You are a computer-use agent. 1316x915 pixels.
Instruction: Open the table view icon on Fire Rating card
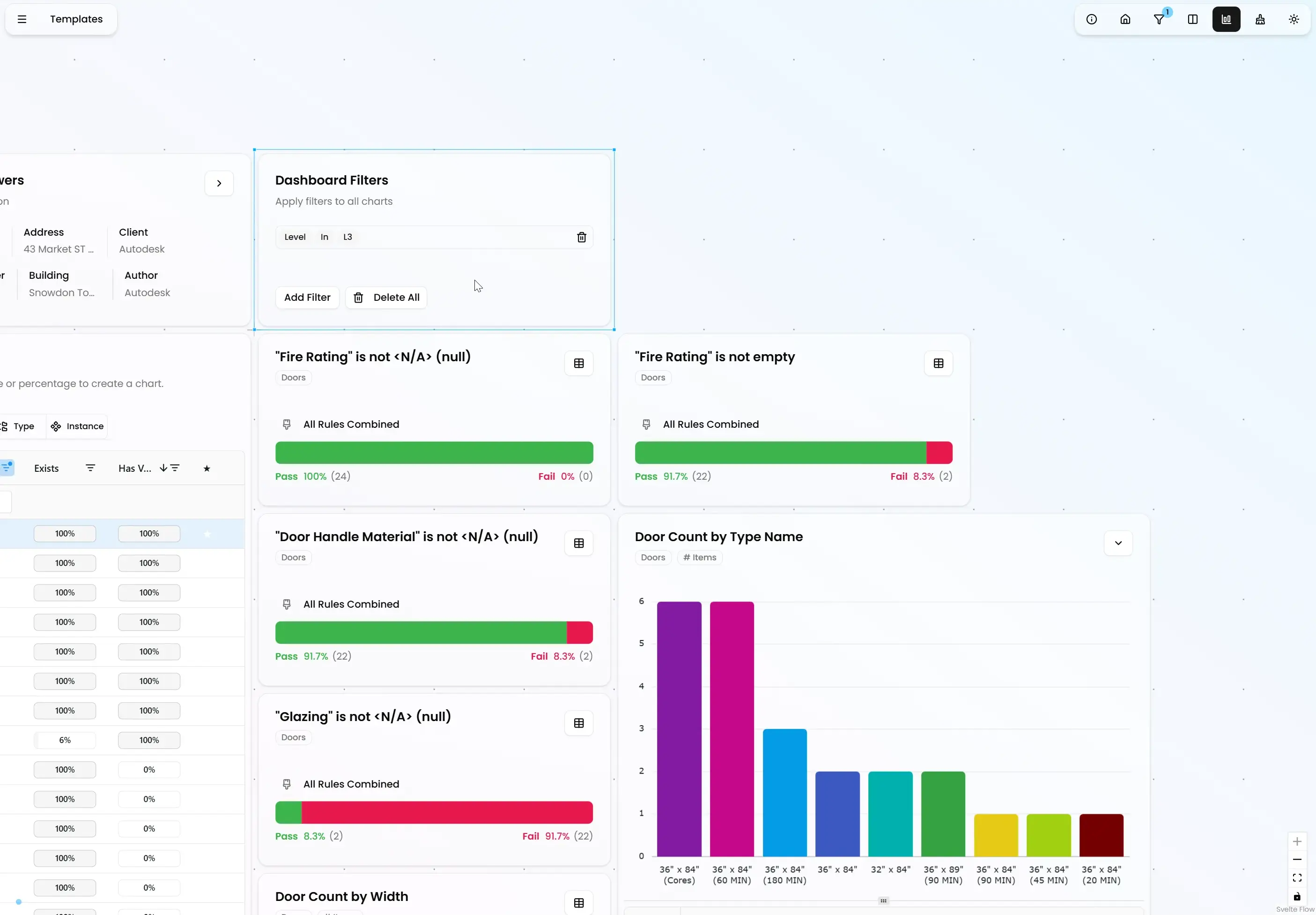[578, 363]
